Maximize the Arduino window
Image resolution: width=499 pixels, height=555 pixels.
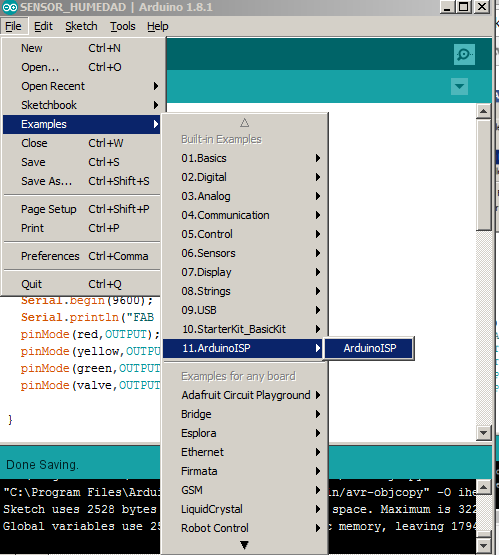tap(464, 7)
